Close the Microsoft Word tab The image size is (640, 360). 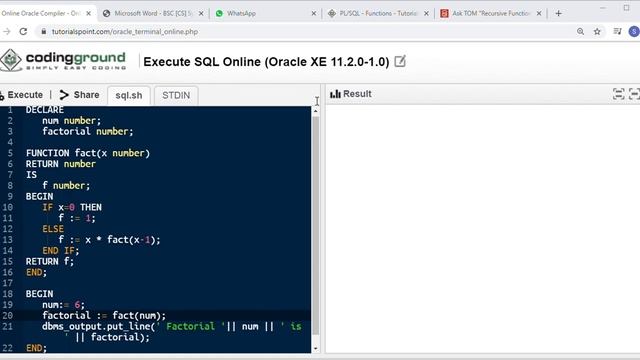(x=201, y=13)
